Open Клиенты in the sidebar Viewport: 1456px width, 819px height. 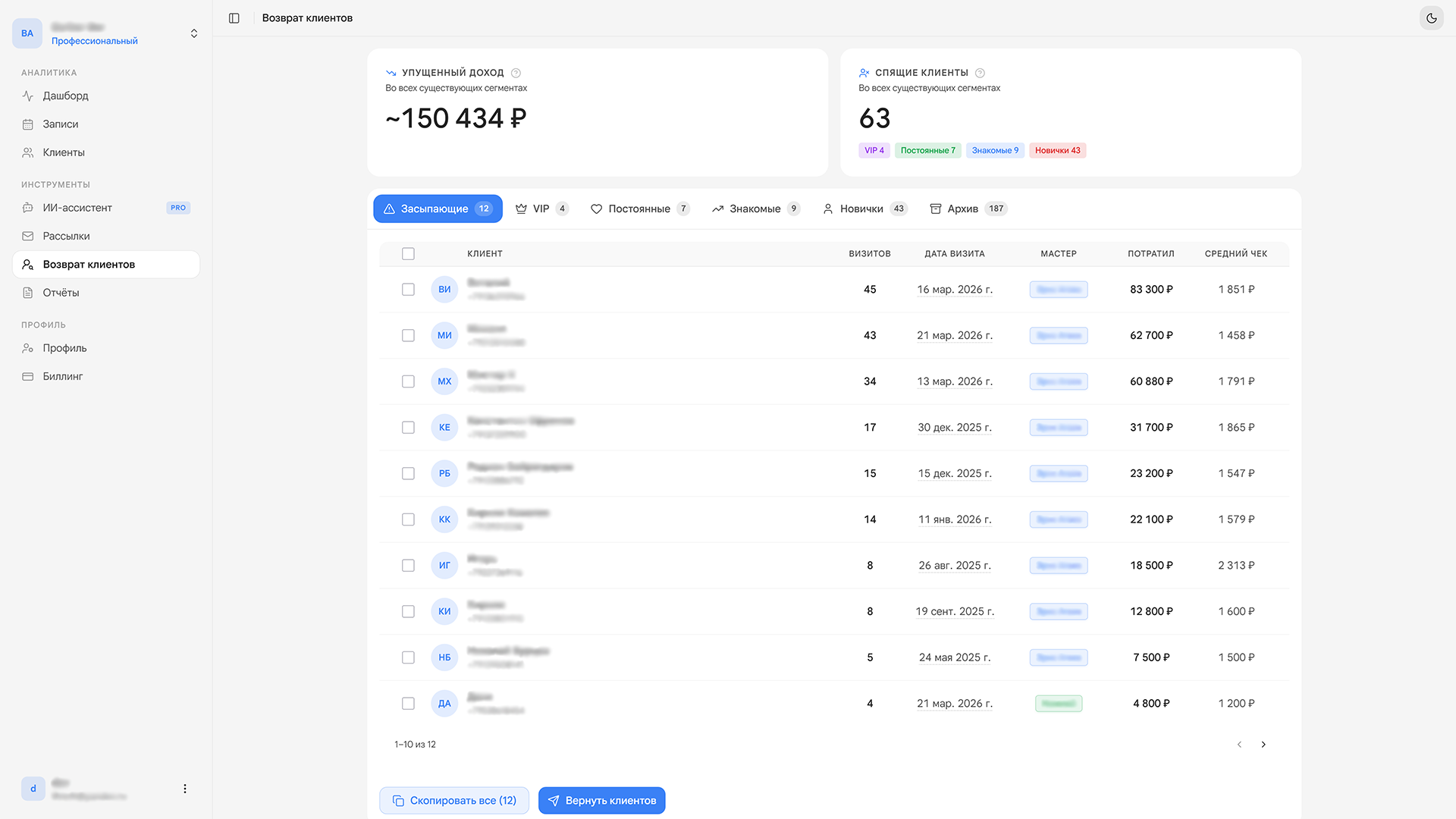[x=106, y=152]
